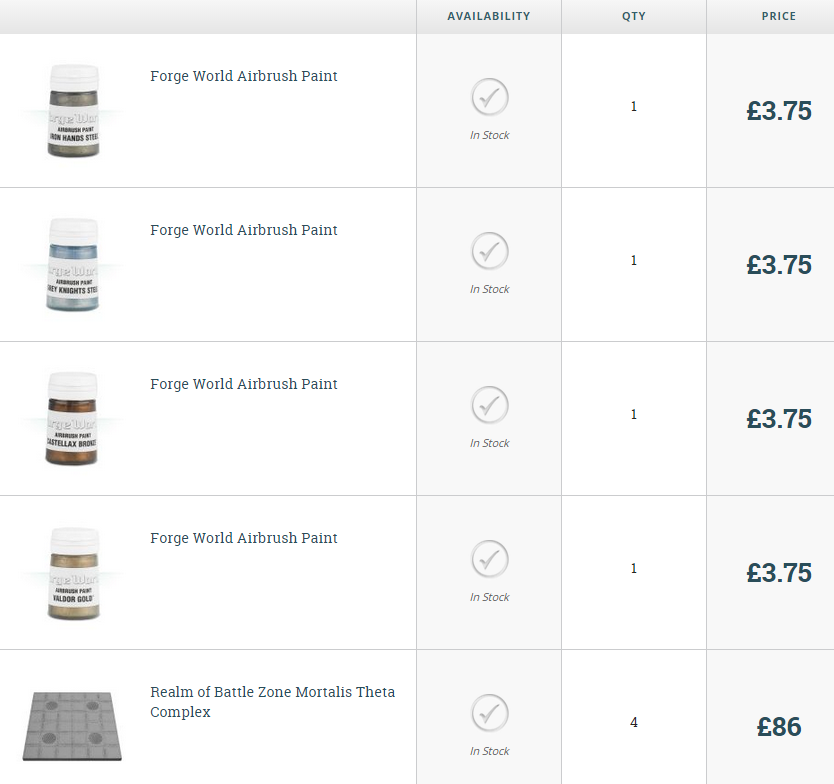Click the Qty column header
Viewport: 834px width, 784px height.
click(x=634, y=16)
